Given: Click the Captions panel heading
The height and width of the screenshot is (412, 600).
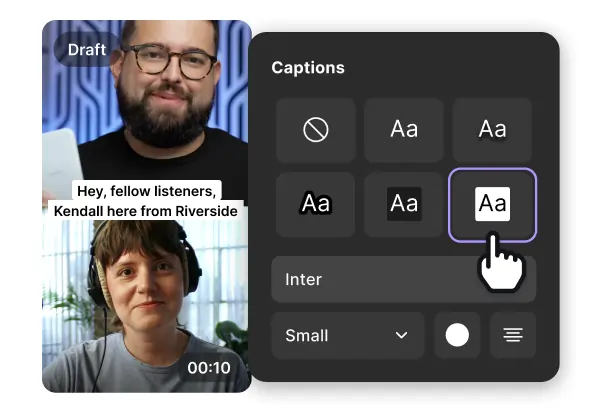Looking at the screenshot, I should coord(308,68).
